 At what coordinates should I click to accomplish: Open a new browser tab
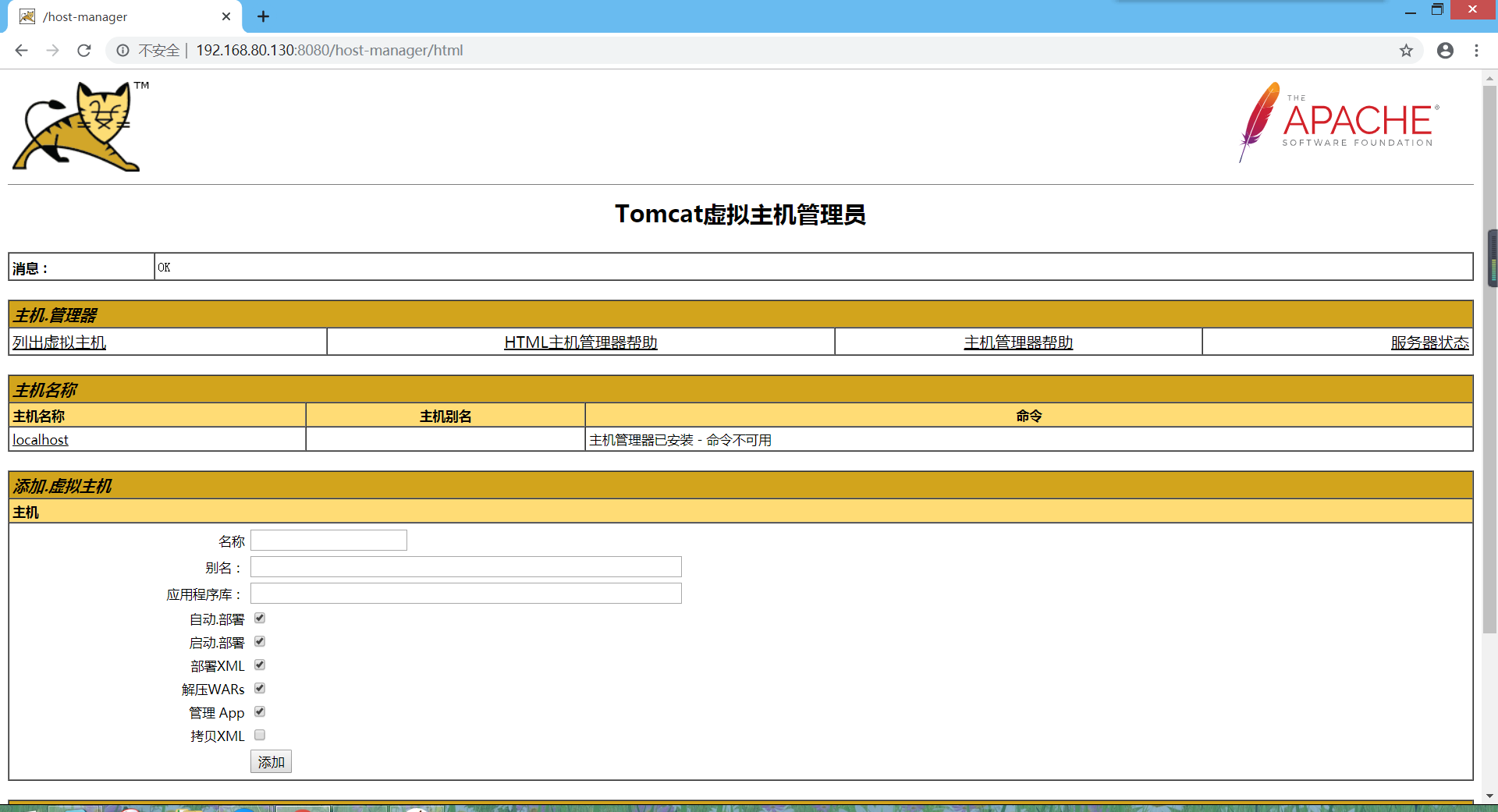click(x=263, y=16)
